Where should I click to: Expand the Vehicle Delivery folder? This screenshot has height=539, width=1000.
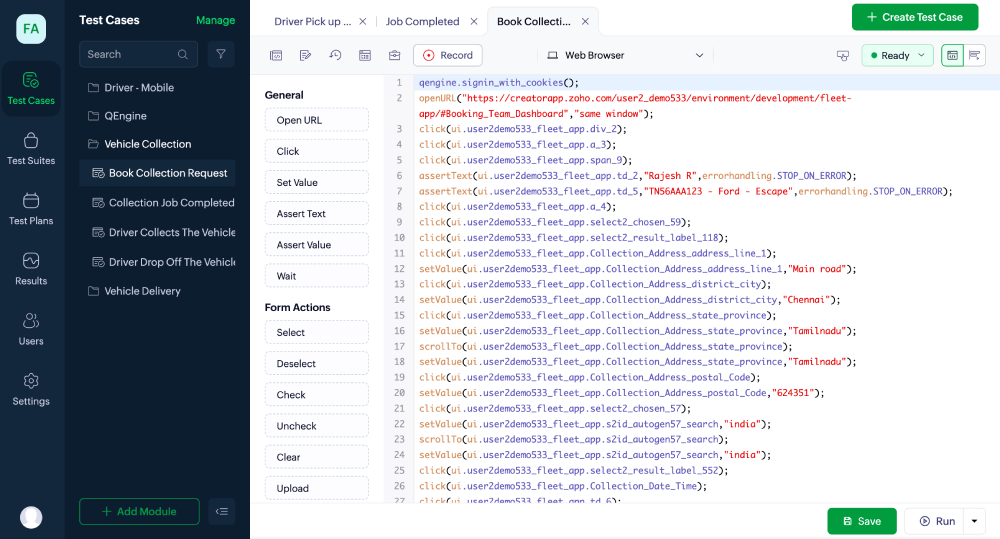tap(142, 291)
